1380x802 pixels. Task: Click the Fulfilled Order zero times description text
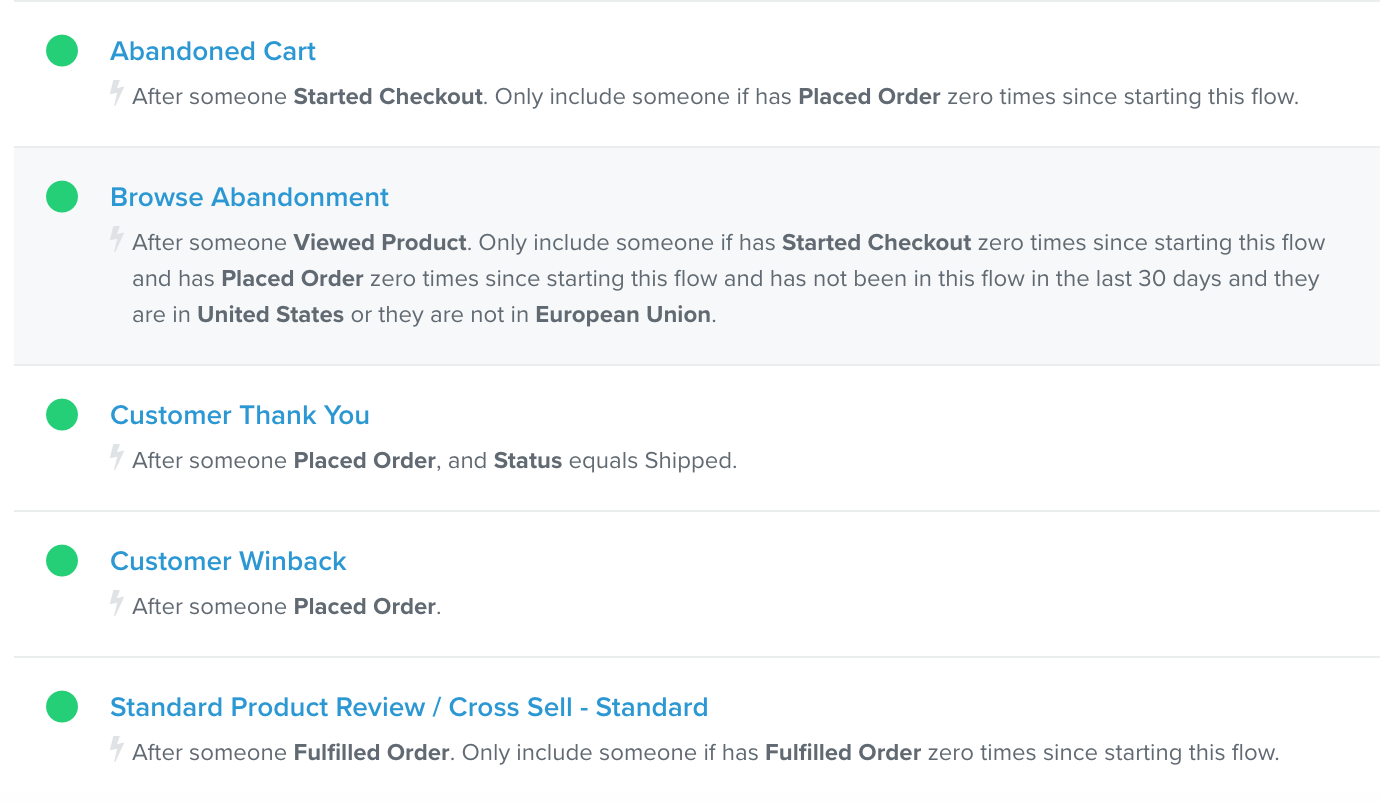705,753
